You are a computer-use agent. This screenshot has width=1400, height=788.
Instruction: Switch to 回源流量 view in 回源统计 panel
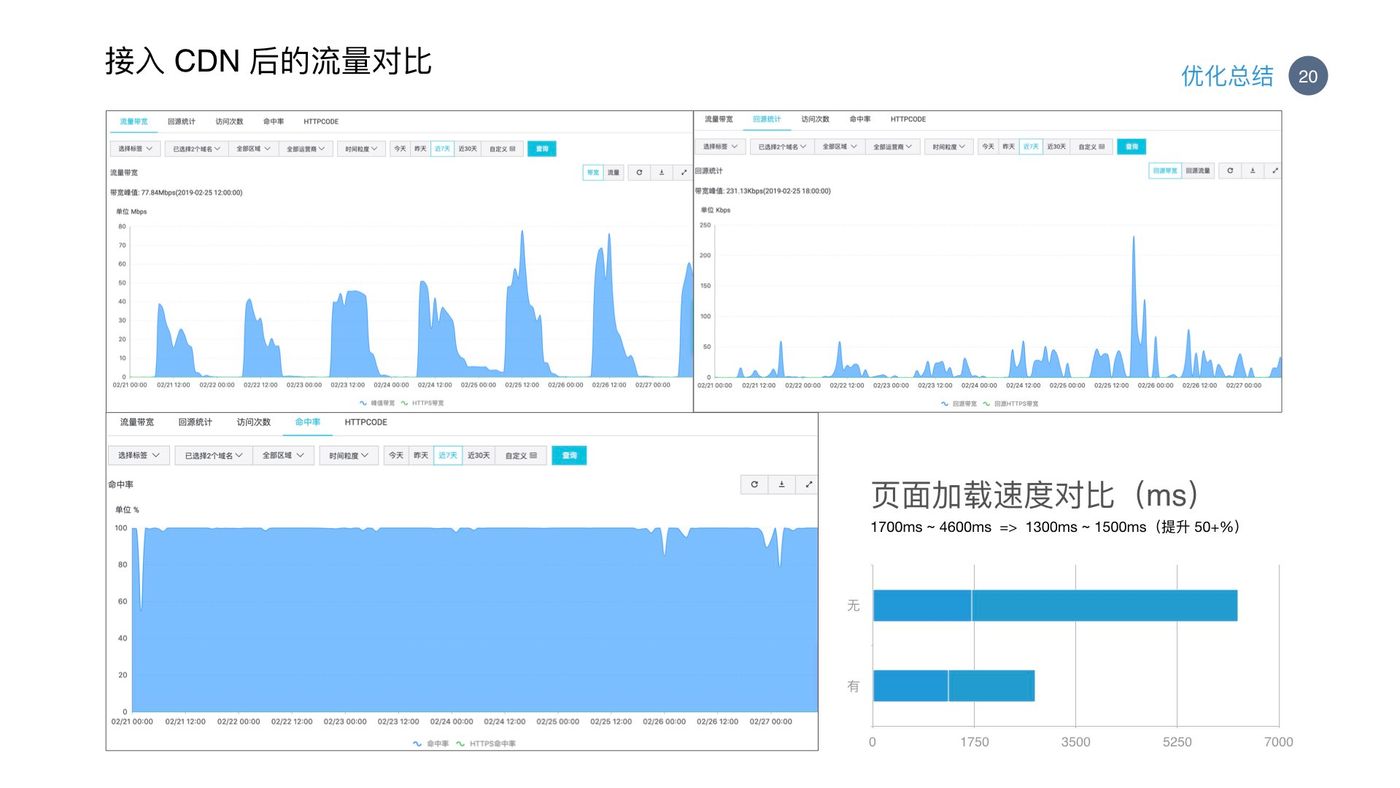pyautogui.click(x=1197, y=171)
